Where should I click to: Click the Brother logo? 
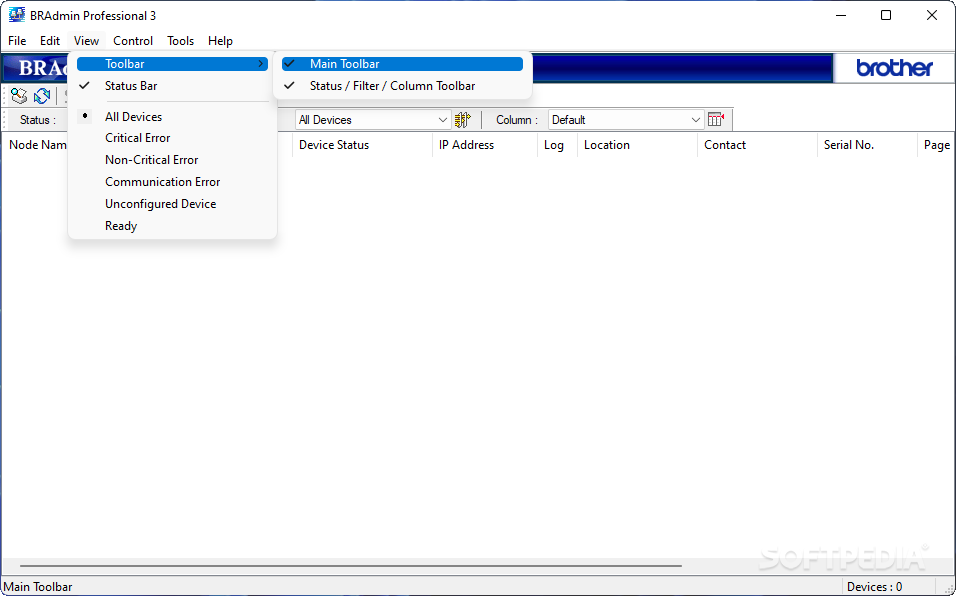point(894,68)
